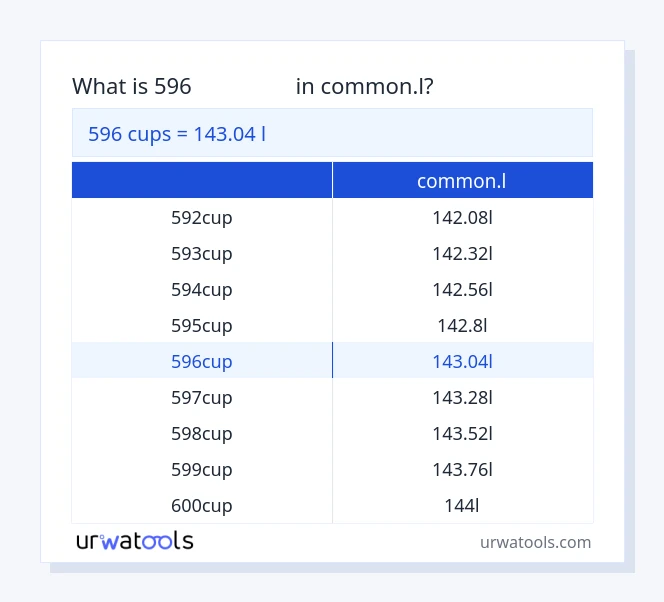The width and height of the screenshot is (664, 602).
Task: Click the 593cup table cell
Action: click(202, 253)
